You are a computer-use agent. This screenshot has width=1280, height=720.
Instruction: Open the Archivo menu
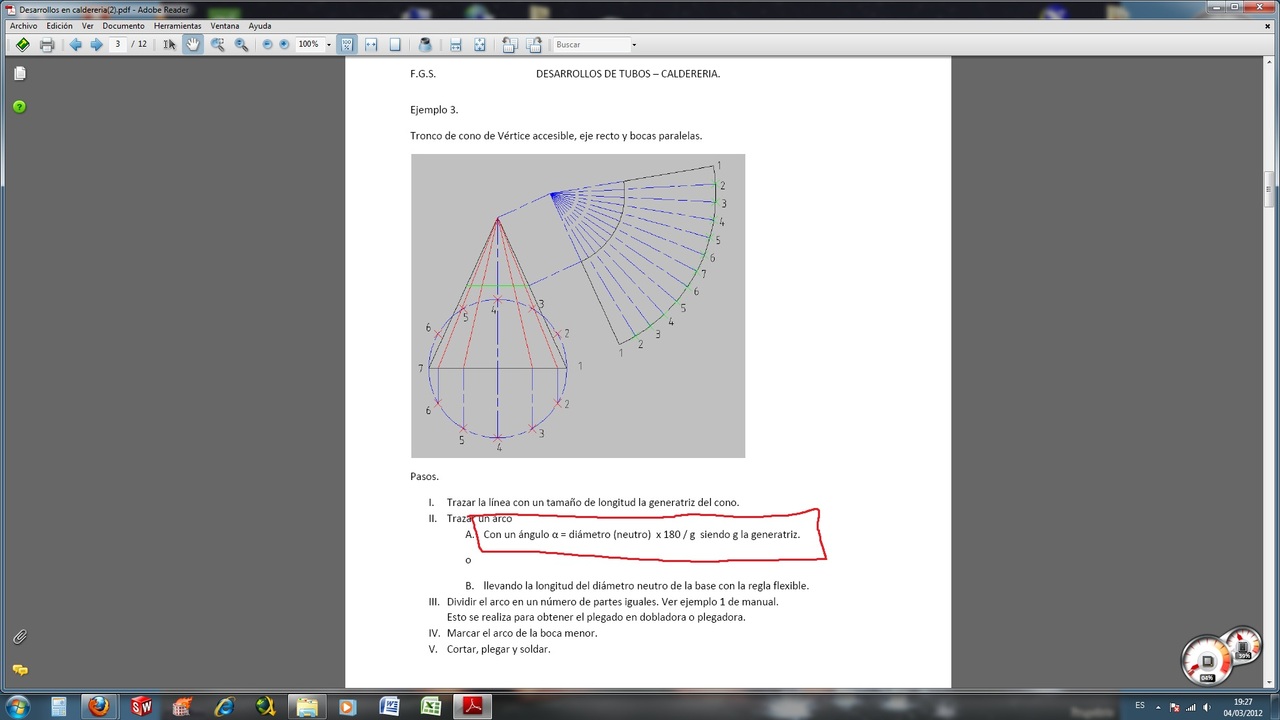[23, 26]
